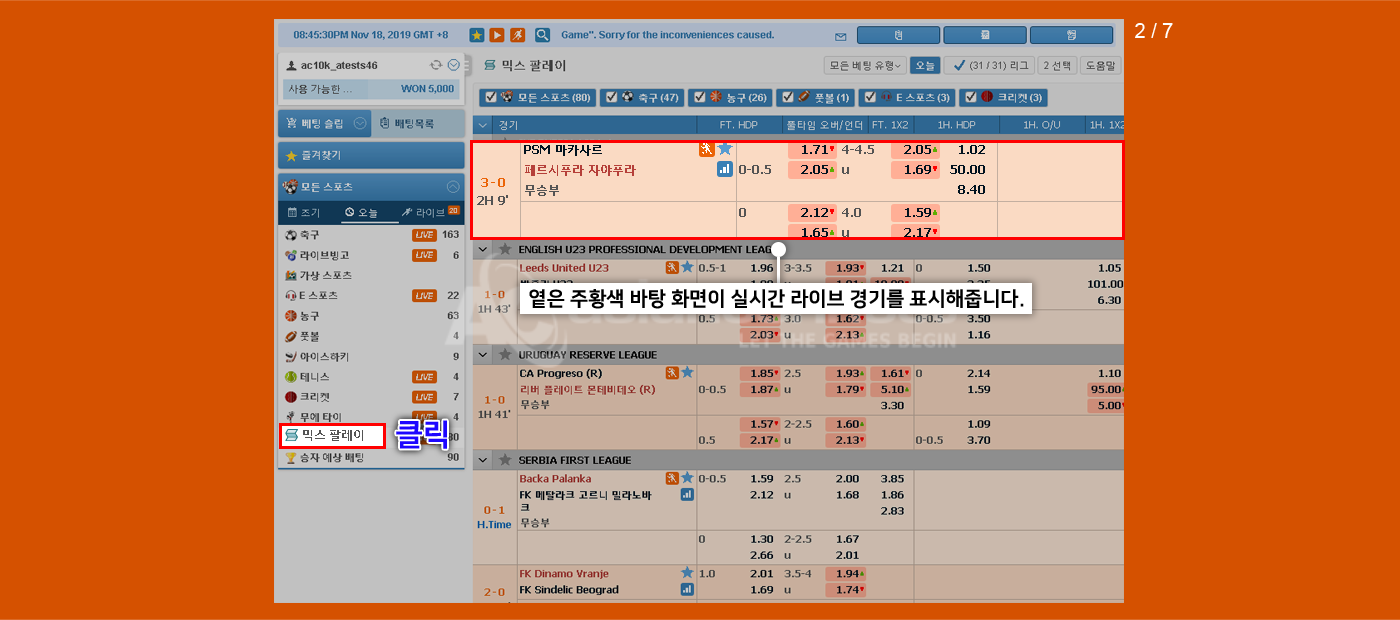Favorite the URUGUAY RESERVE LEAGUE star
Viewport: 1400px width, 620px height.
pos(506,355)
